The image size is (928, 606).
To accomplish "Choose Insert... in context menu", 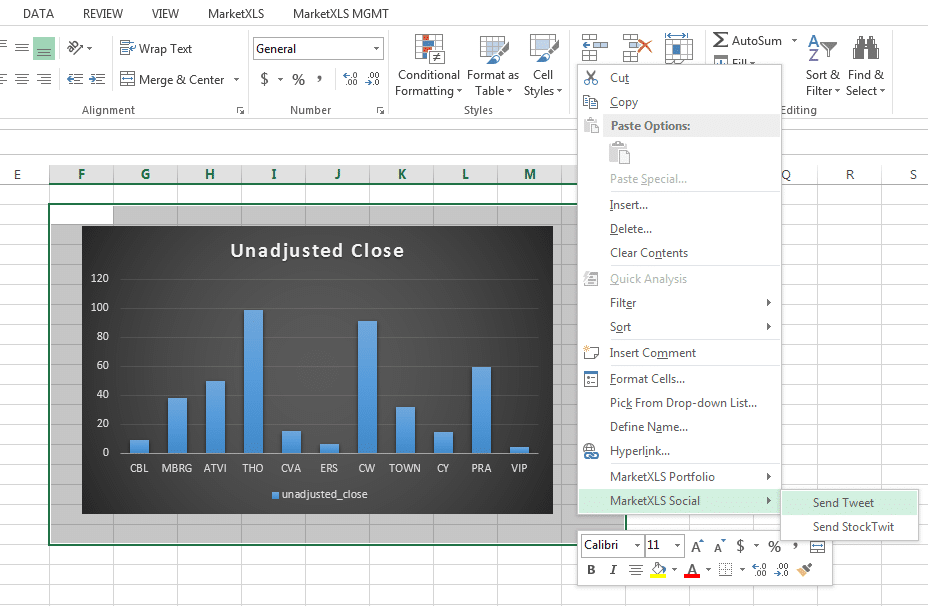I will click(679, 205).
